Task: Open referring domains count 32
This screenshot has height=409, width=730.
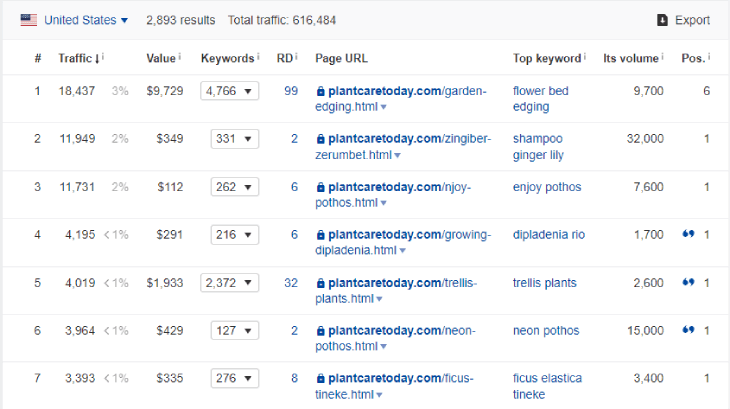Action: coord(291,283)
